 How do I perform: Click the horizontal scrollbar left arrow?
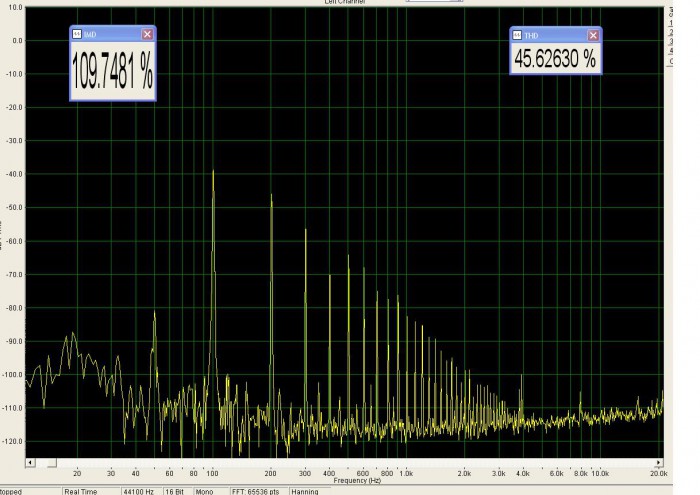30,462
